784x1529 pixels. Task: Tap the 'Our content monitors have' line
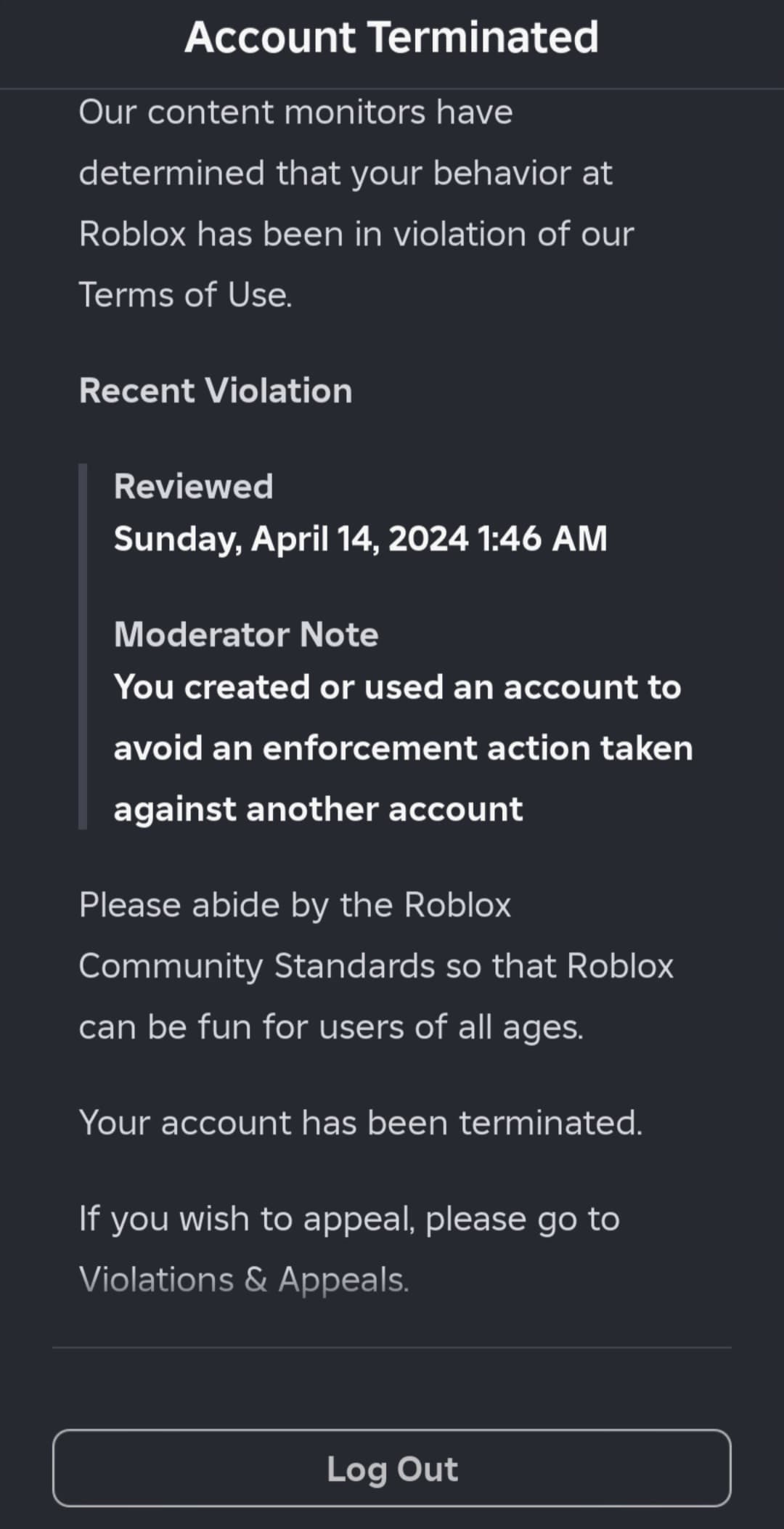(295, 113)
